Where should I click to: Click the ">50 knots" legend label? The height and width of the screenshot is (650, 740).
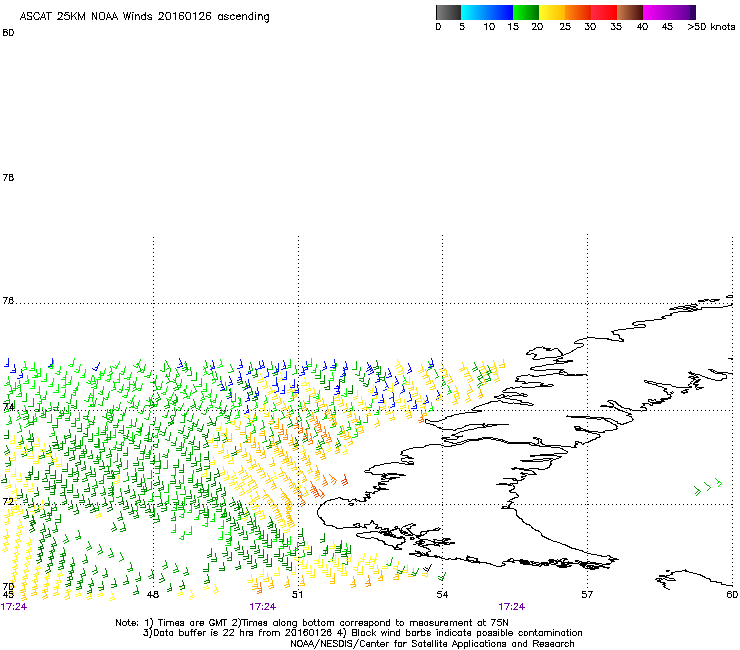click(711, 27)
